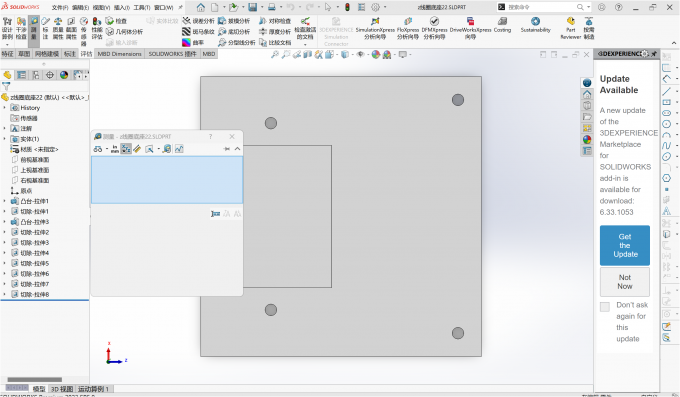The image size is (680, 397).
Task: Open the Sustainability tool
Action: pyautogui.click(x=536, y=25)
